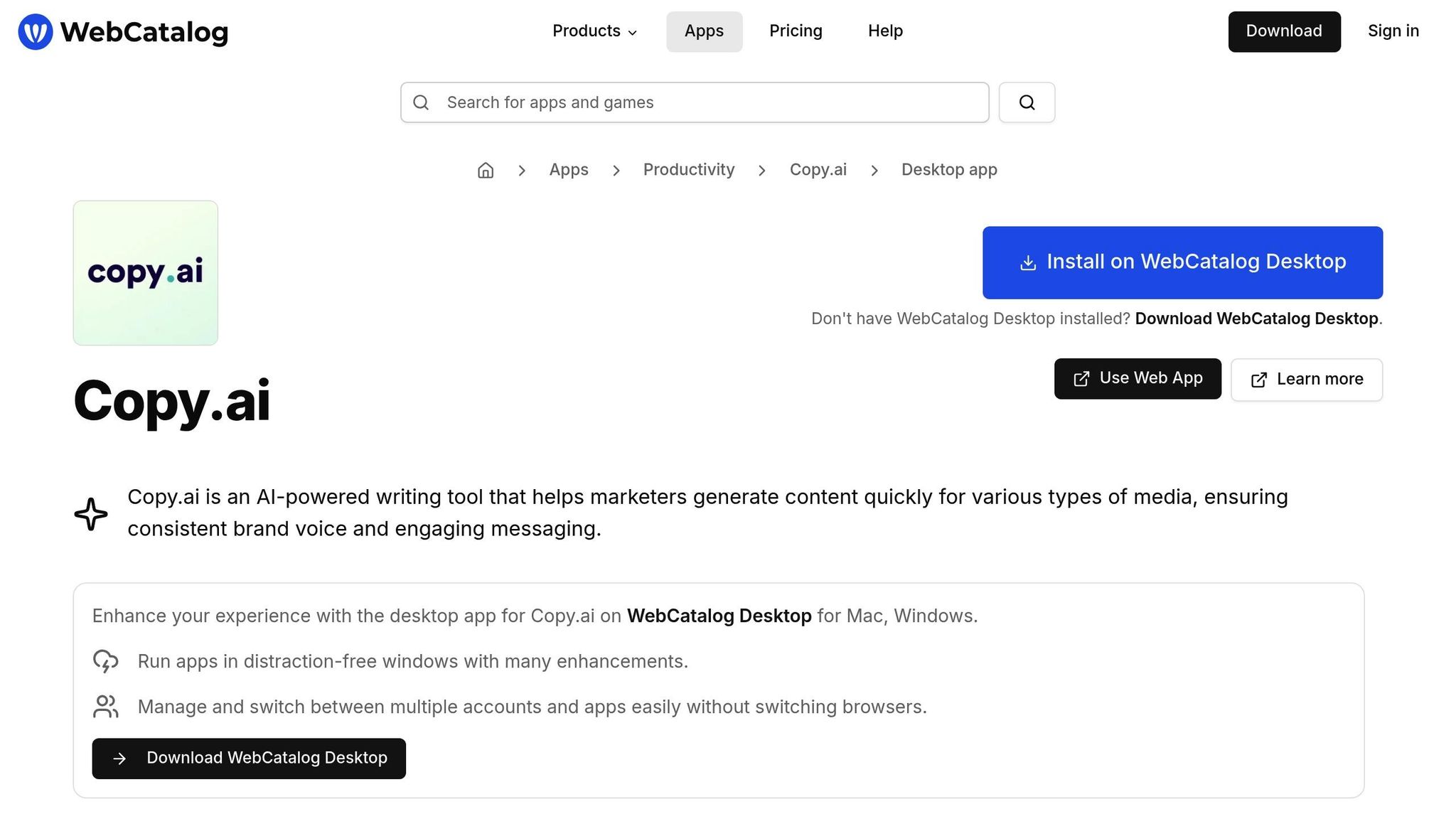Open the Apps navigation tab

(x=704, y=31)
